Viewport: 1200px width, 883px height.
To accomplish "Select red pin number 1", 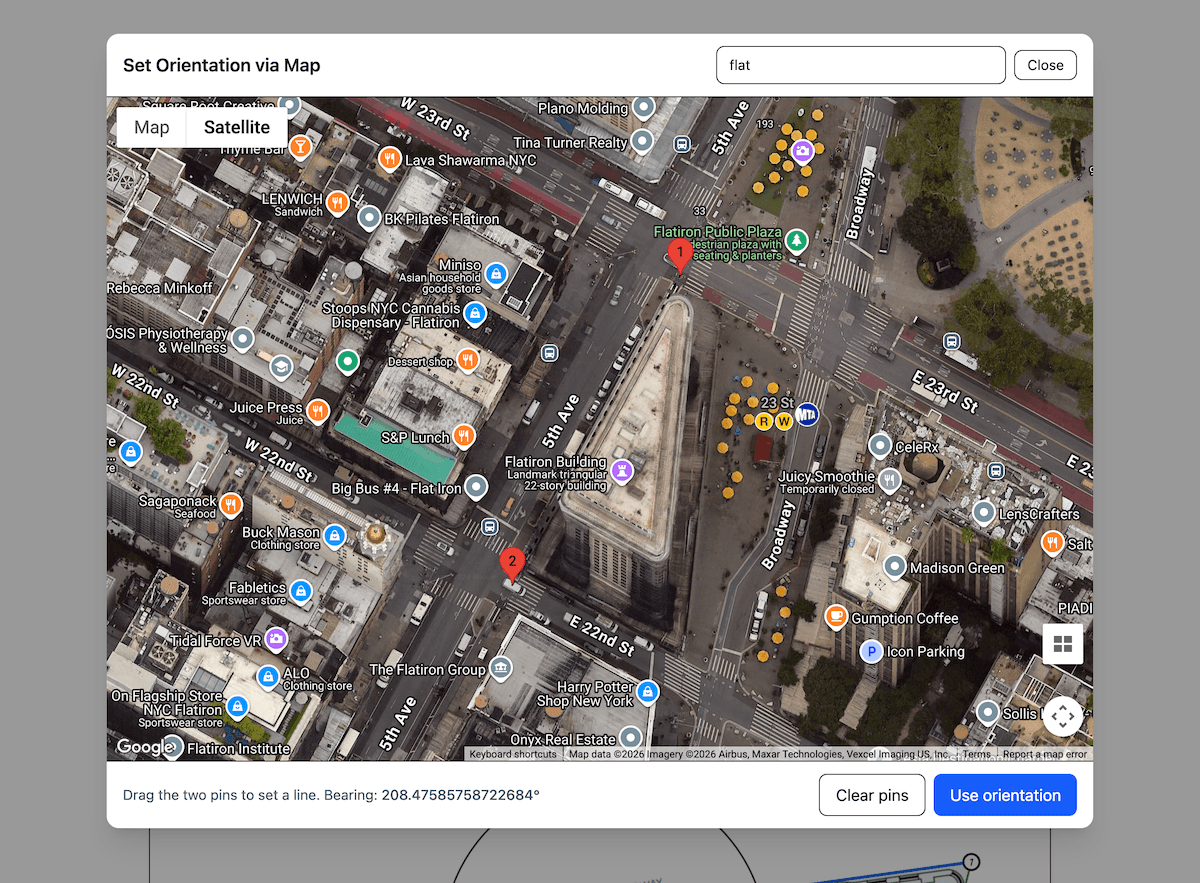I will 679,254.
